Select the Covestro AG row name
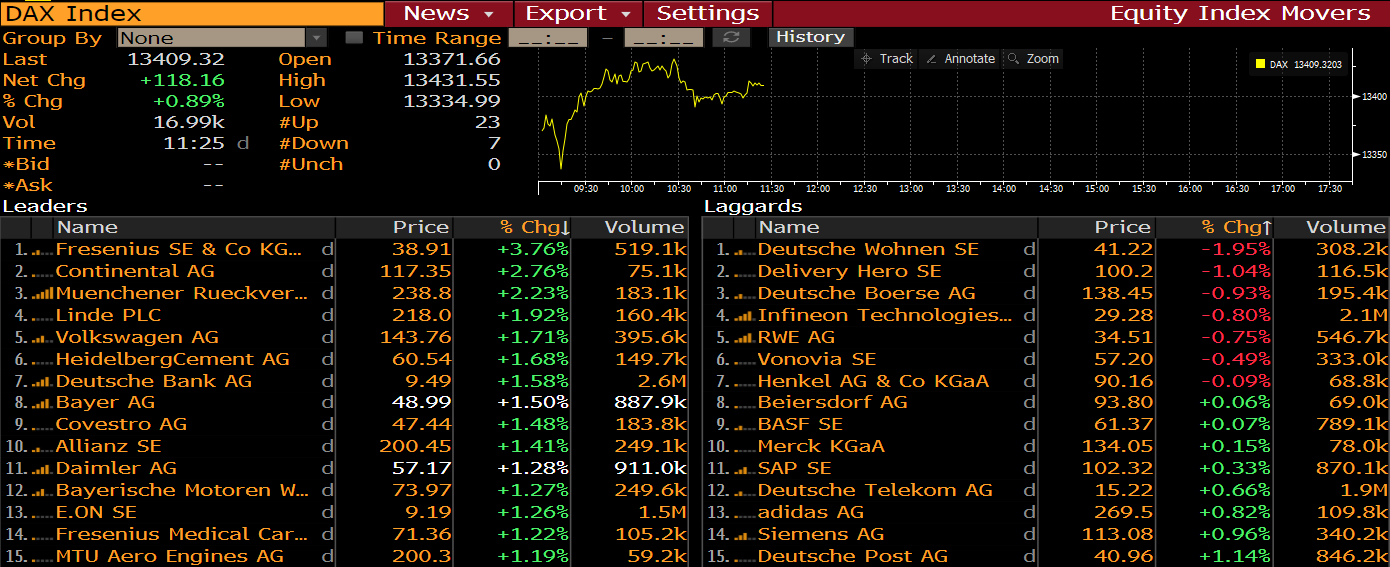 121,425
